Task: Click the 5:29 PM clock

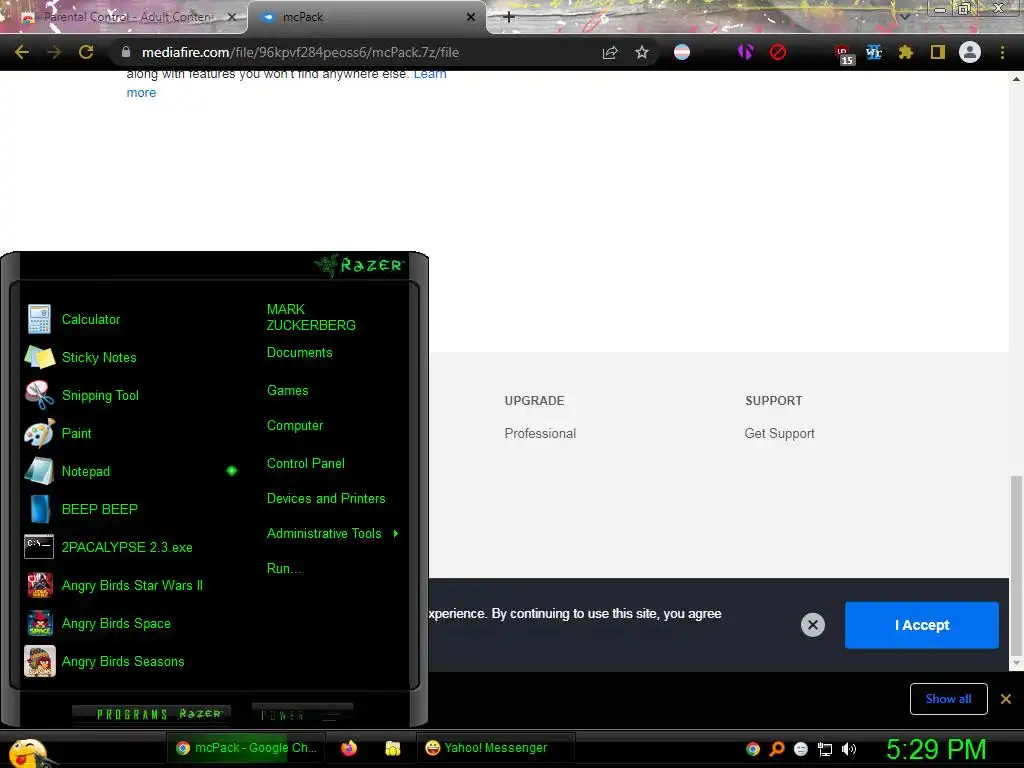Action: tap(936, 750)
